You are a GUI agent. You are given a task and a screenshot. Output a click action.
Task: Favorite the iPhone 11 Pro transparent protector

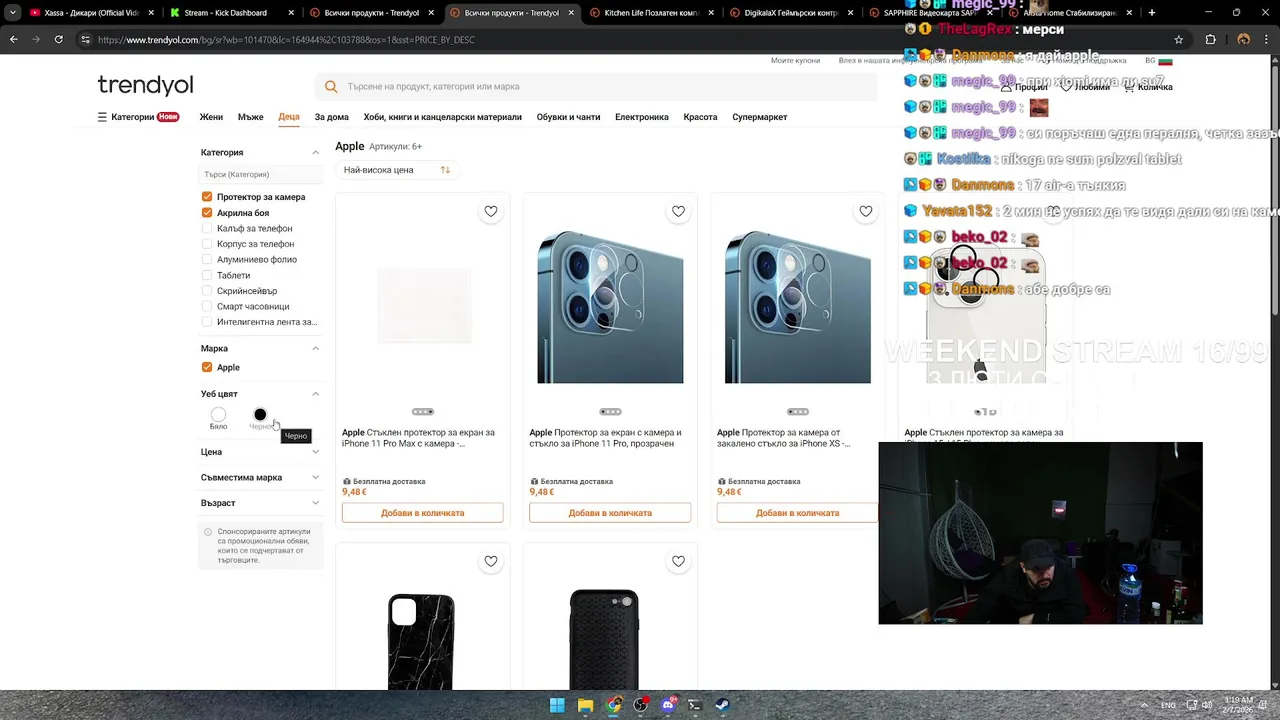click(x=678, y=211)
